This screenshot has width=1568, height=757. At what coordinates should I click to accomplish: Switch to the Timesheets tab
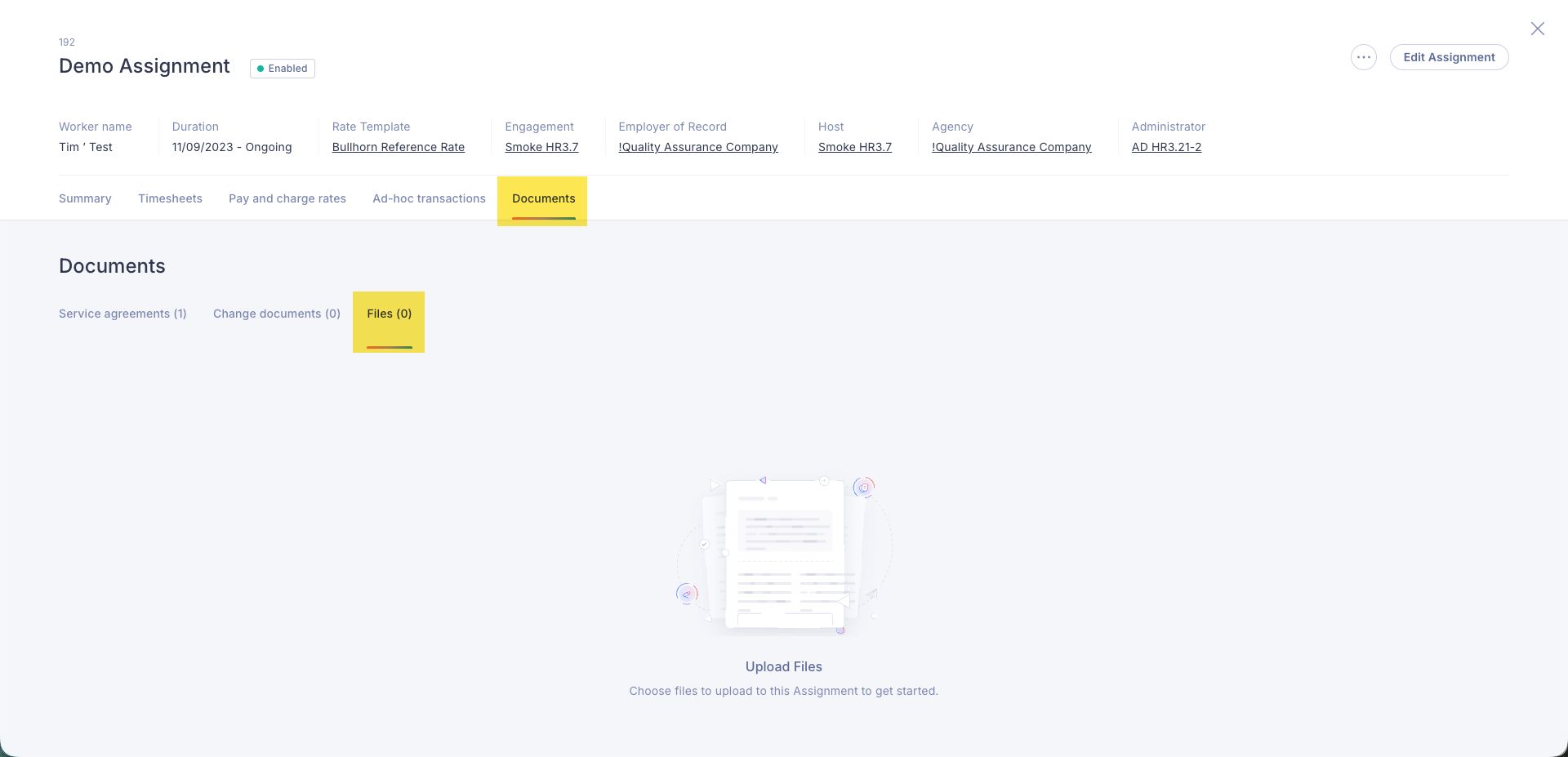pos(170,198)
